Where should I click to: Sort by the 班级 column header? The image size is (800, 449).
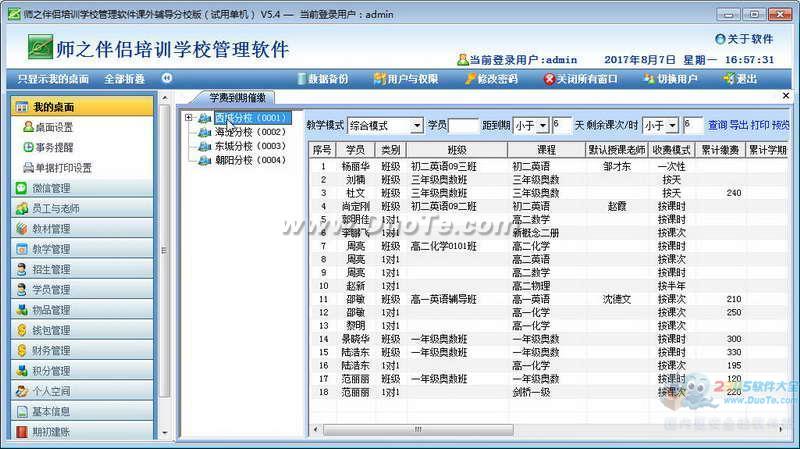tap(457, 150)
